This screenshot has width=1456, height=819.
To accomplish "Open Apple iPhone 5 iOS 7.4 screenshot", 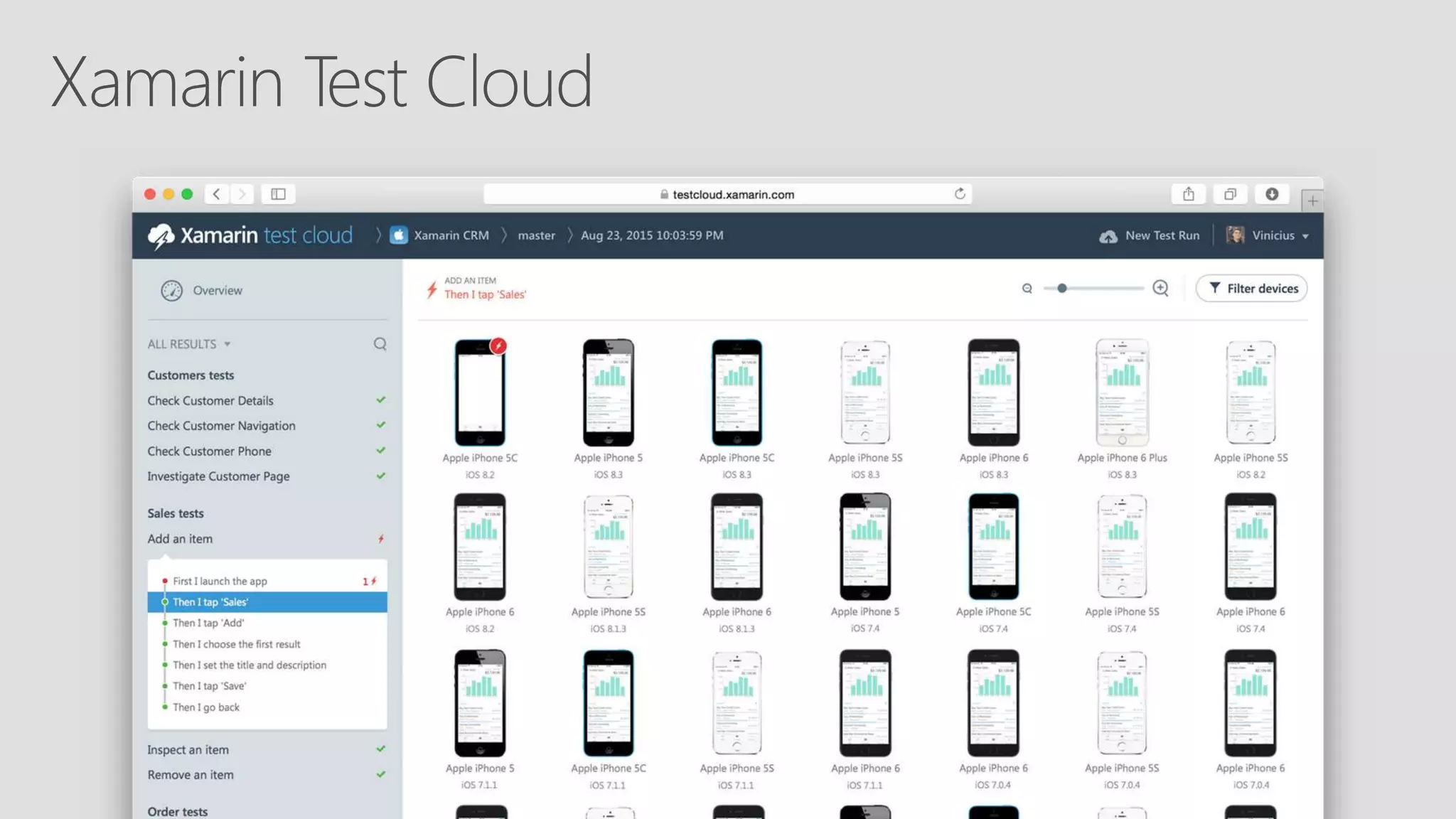I will click(x=865, y=547).
